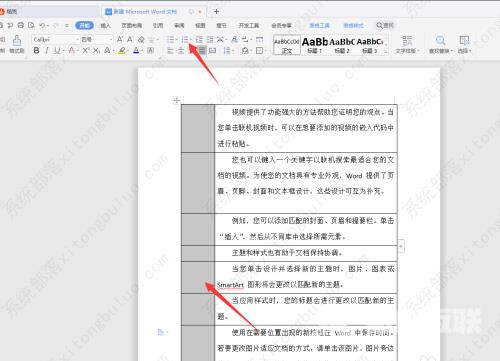Apply font color with blue underline
The image size is (500, 361).
pos(136,50)
